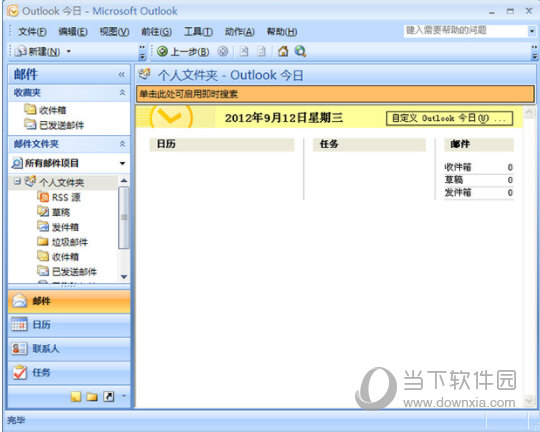The width and height of the screenshot is (540, 432).
Task: Click the Outlook title bar application icon
Action: coord(13,11)
